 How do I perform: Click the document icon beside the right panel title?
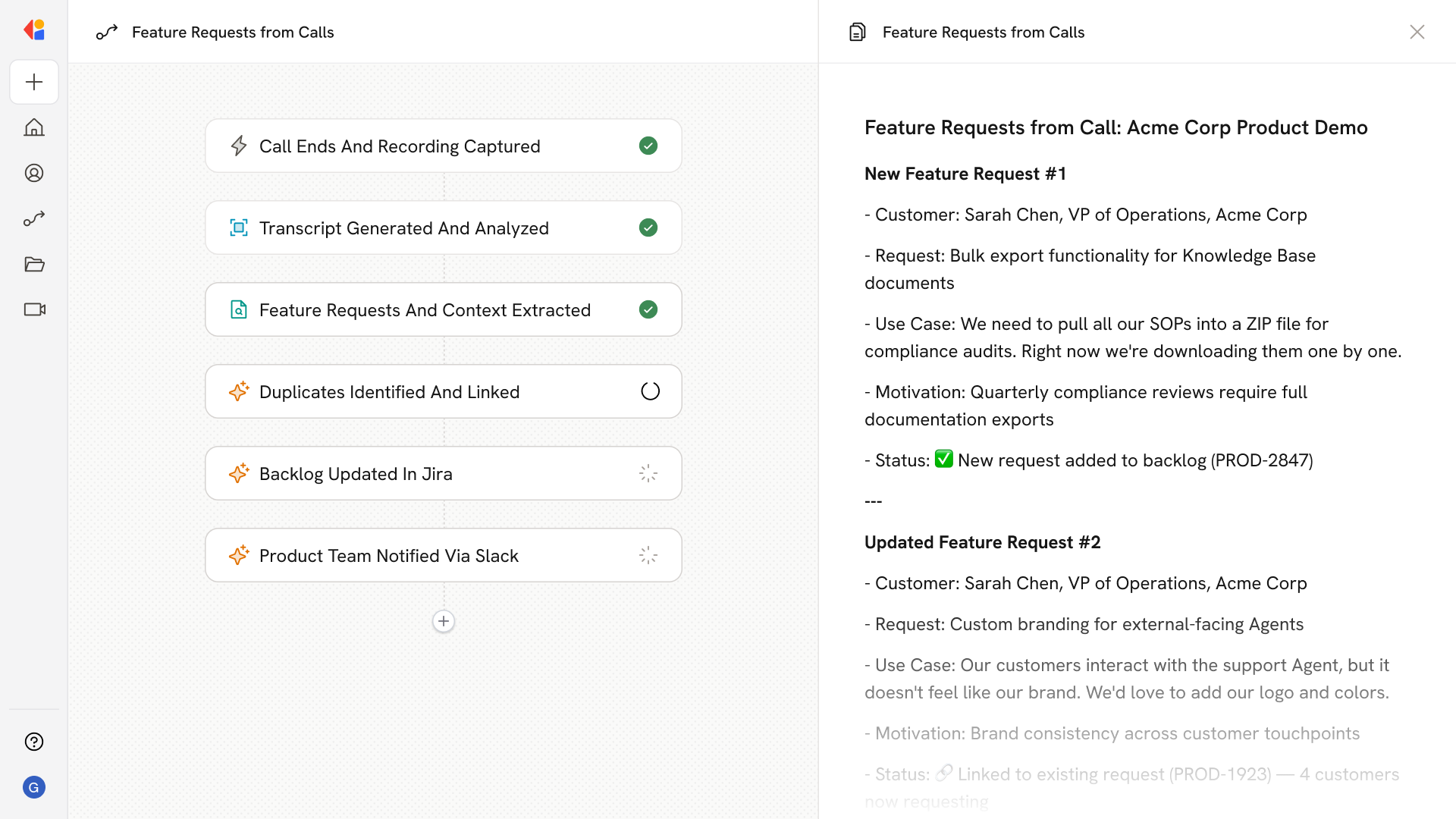pos(857,32)
